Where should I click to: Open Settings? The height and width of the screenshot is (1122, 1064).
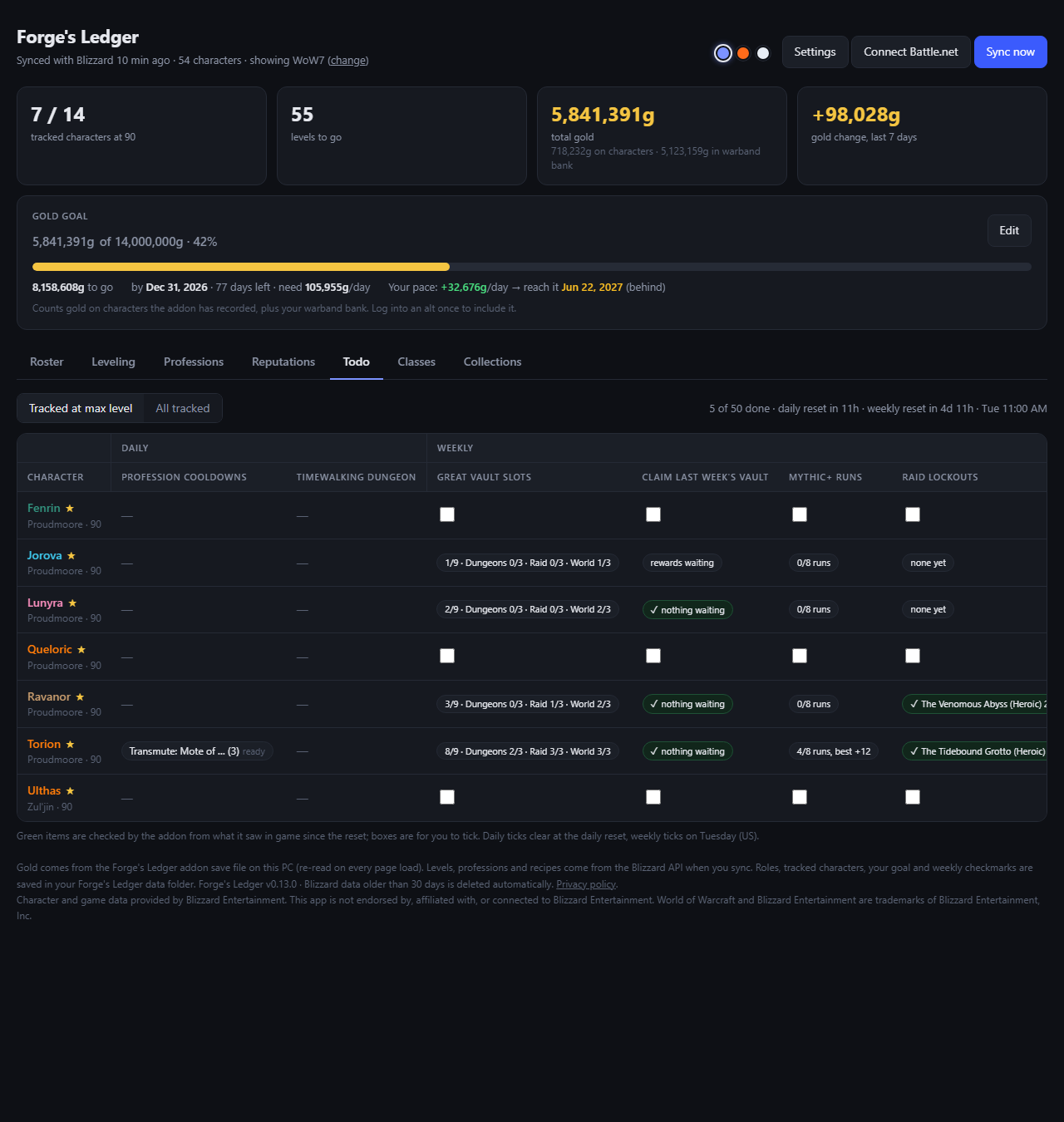(815, 52)
